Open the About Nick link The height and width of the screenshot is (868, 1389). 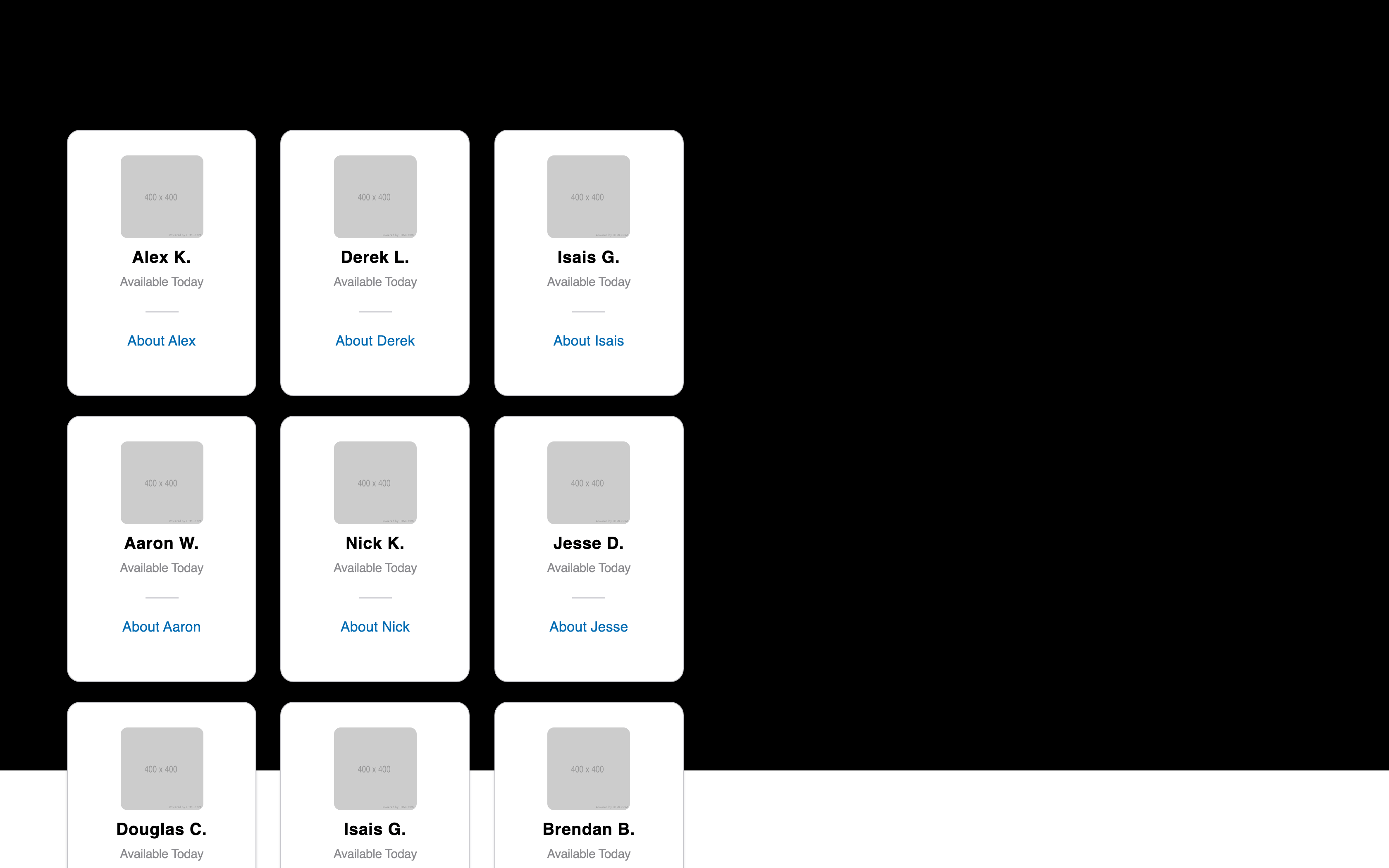[x=375, y=626]
